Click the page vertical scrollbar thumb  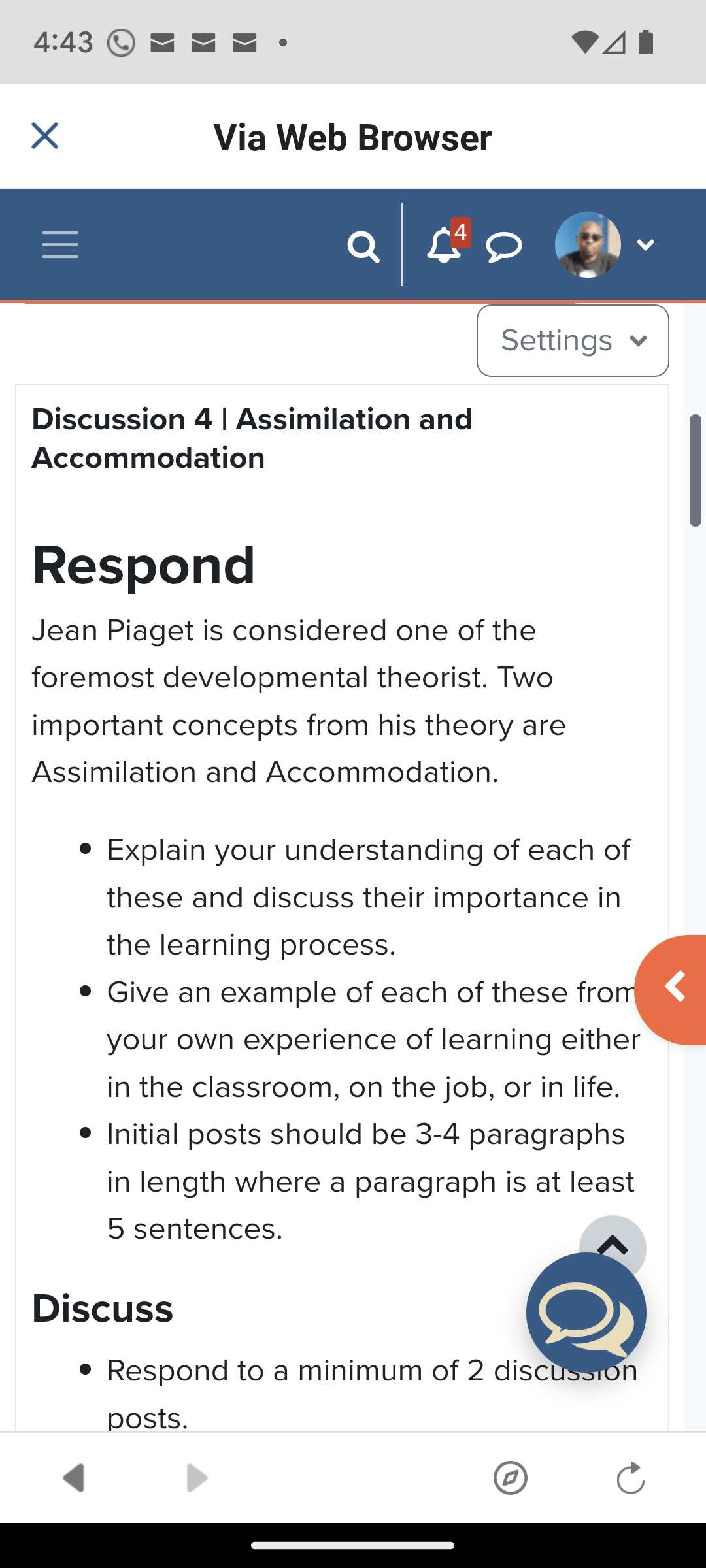coord(696,470)
